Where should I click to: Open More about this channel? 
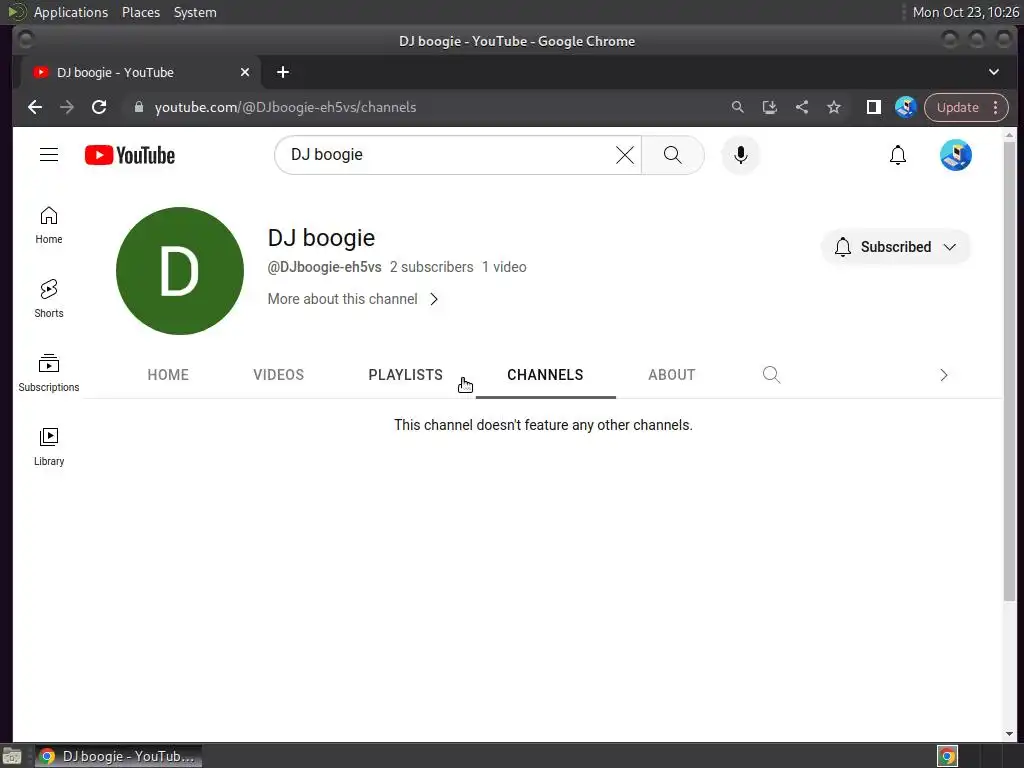353,299
